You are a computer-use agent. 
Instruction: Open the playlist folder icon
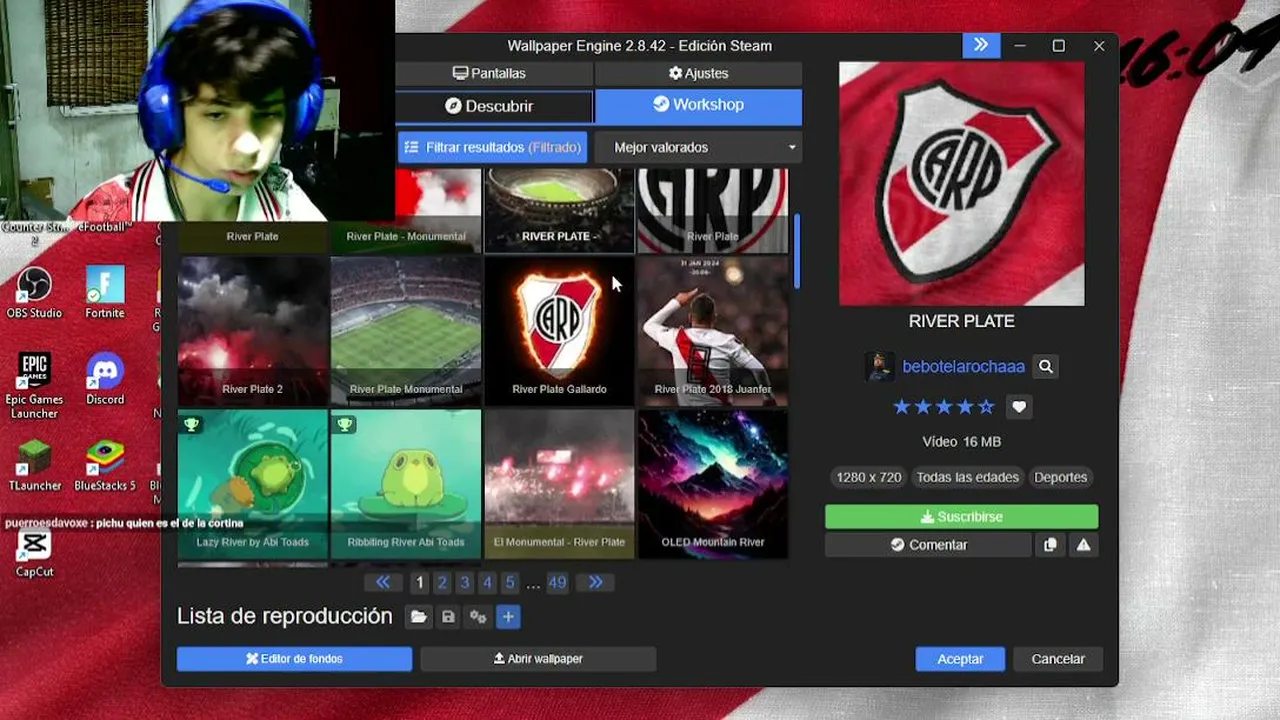[418, 617]
